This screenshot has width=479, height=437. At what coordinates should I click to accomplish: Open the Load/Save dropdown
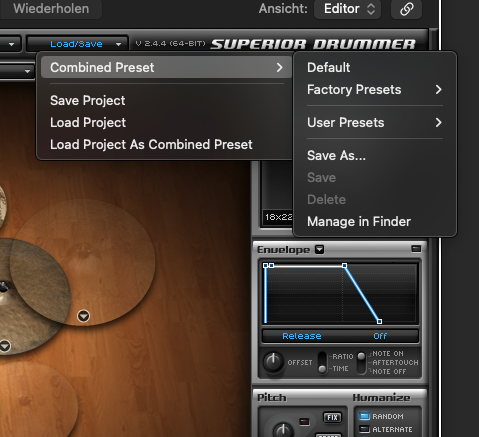(77, 44)
